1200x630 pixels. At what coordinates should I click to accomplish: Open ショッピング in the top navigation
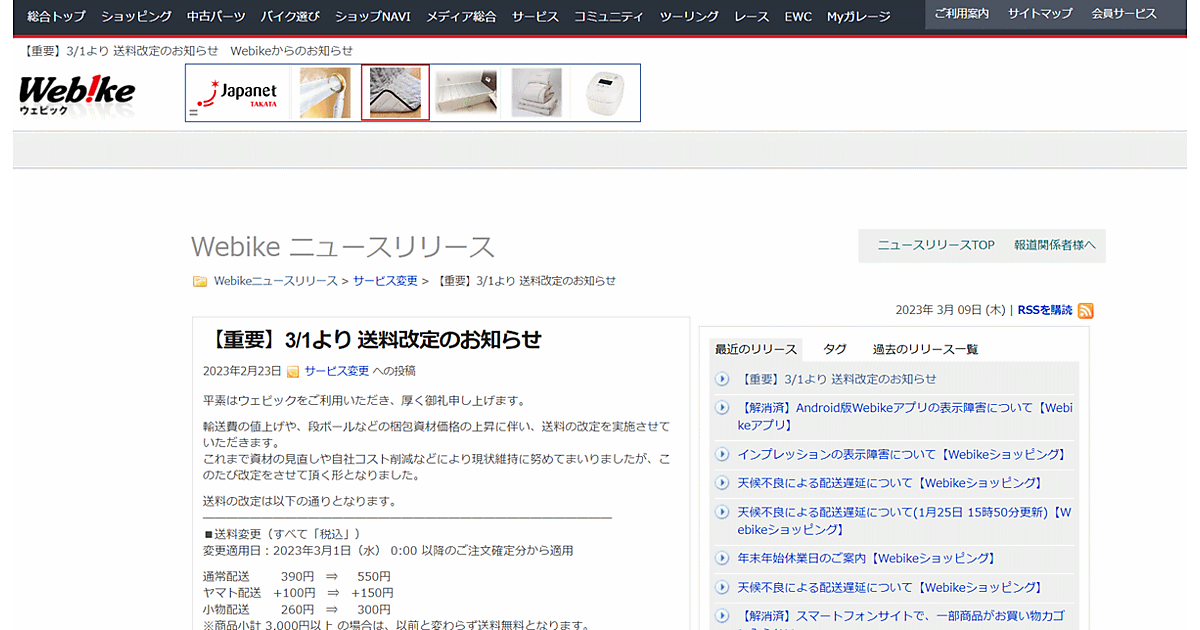(136, 16)
